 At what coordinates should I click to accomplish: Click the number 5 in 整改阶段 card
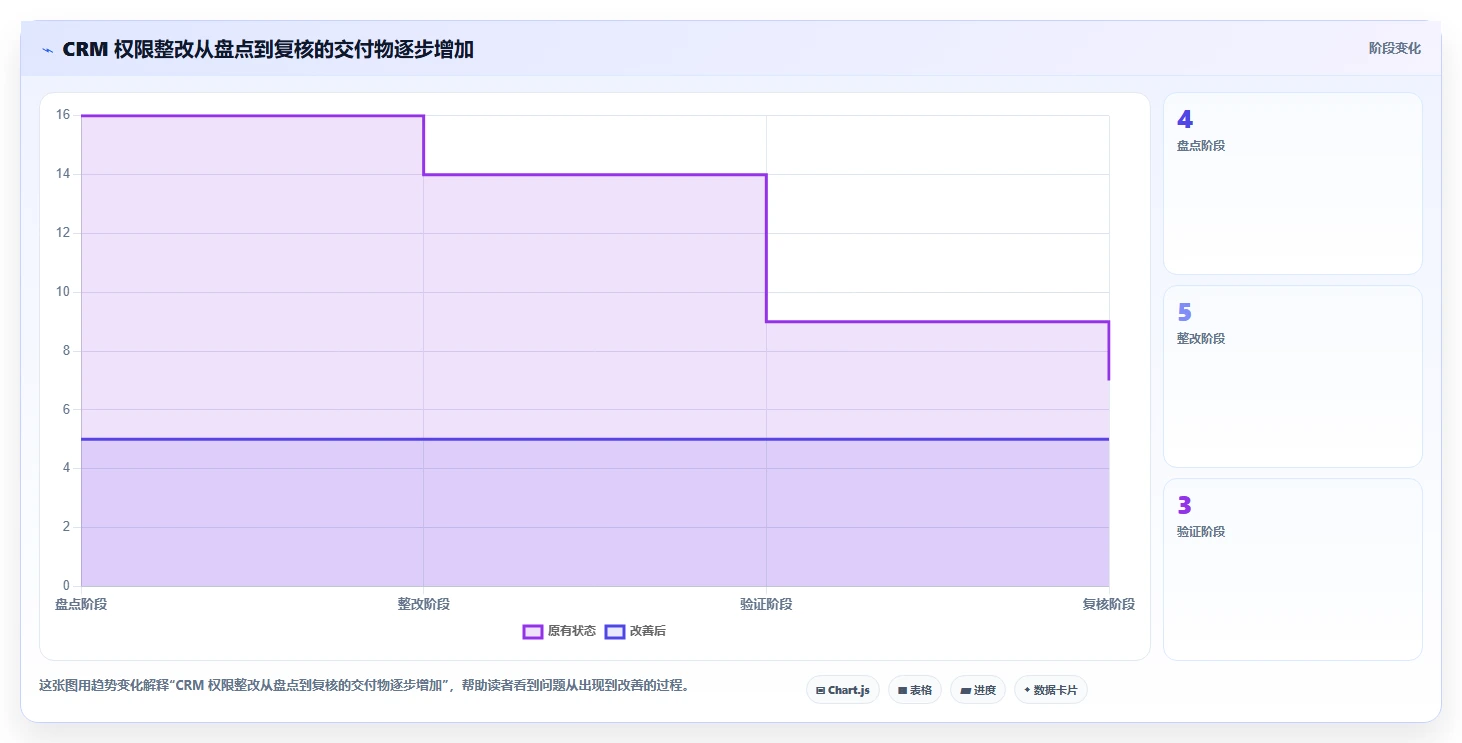click(1185, 313)
